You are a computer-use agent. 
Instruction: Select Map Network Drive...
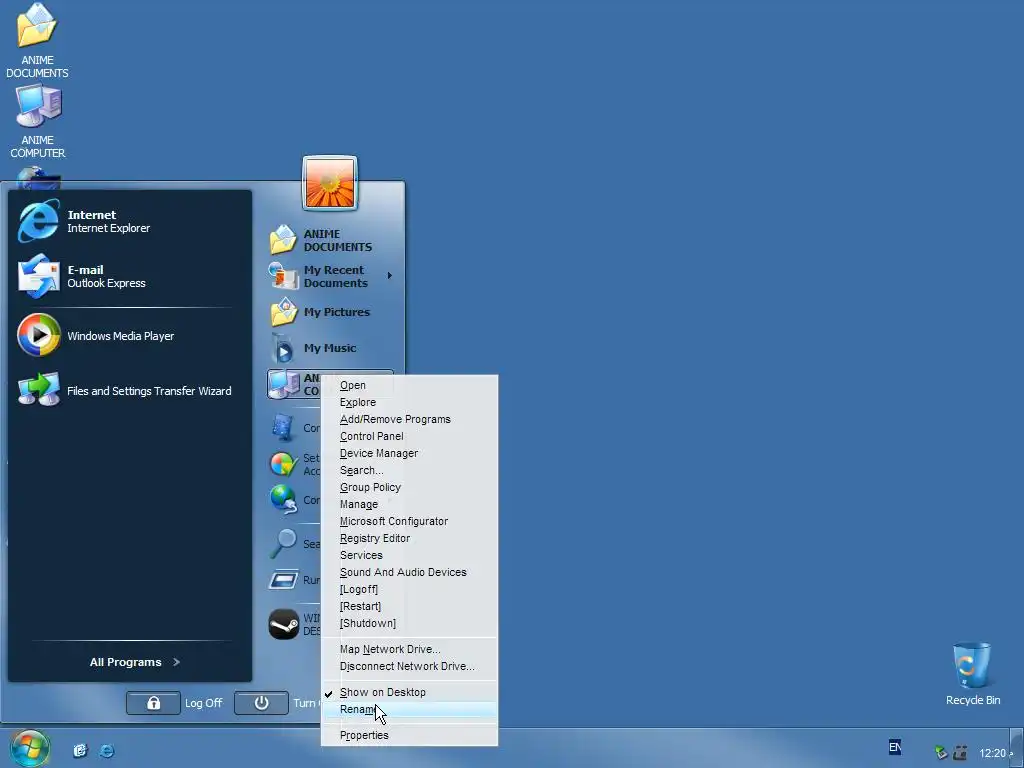coord(409,649)
